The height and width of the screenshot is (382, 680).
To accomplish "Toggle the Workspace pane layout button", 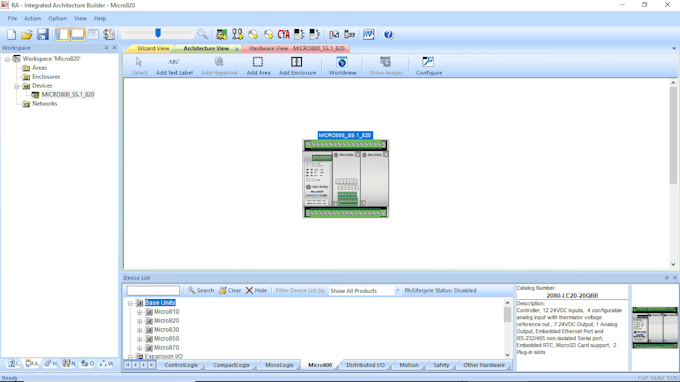I will coord(62,34).
